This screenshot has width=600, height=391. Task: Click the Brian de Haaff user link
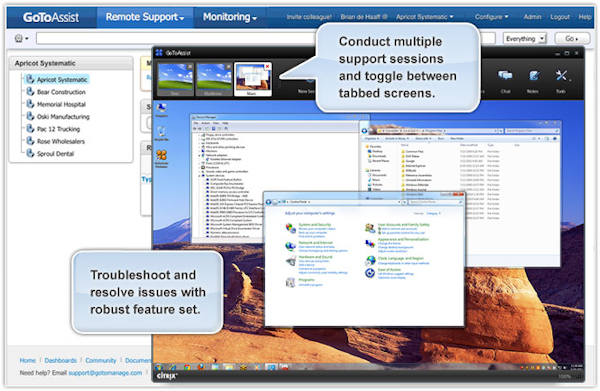pyautogui.click(x=364, y=17)
